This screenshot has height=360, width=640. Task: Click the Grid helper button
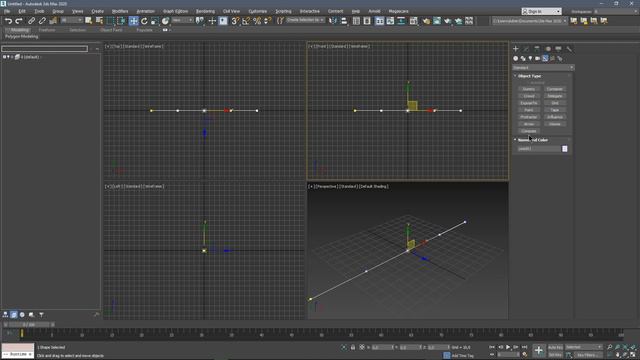click(x=555, y=103)
